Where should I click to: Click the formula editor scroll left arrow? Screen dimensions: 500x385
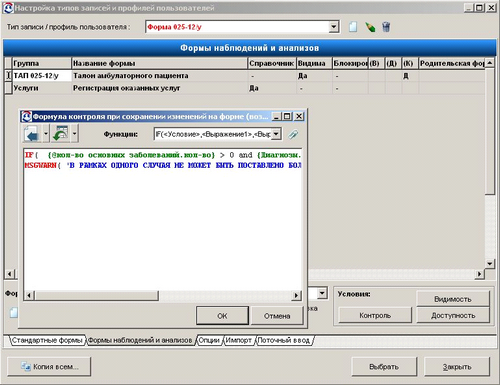click(29, 295)
